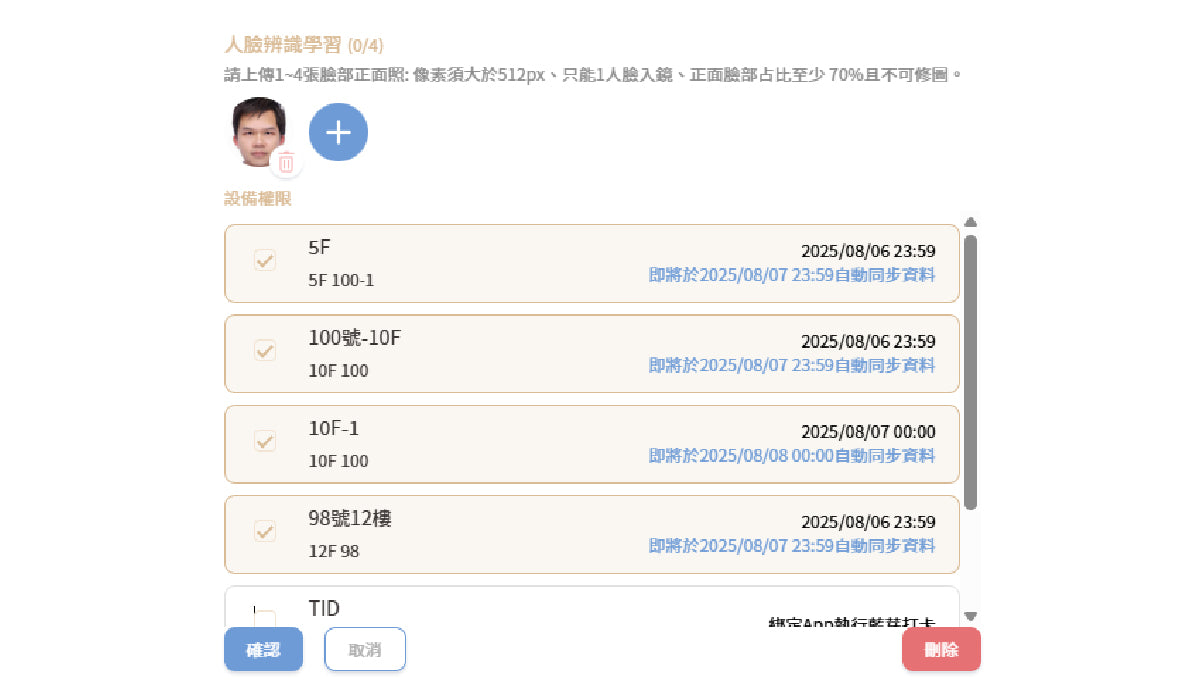
Task: Click the device list vertical scrollbar thumb
Action: coord(970,370)
